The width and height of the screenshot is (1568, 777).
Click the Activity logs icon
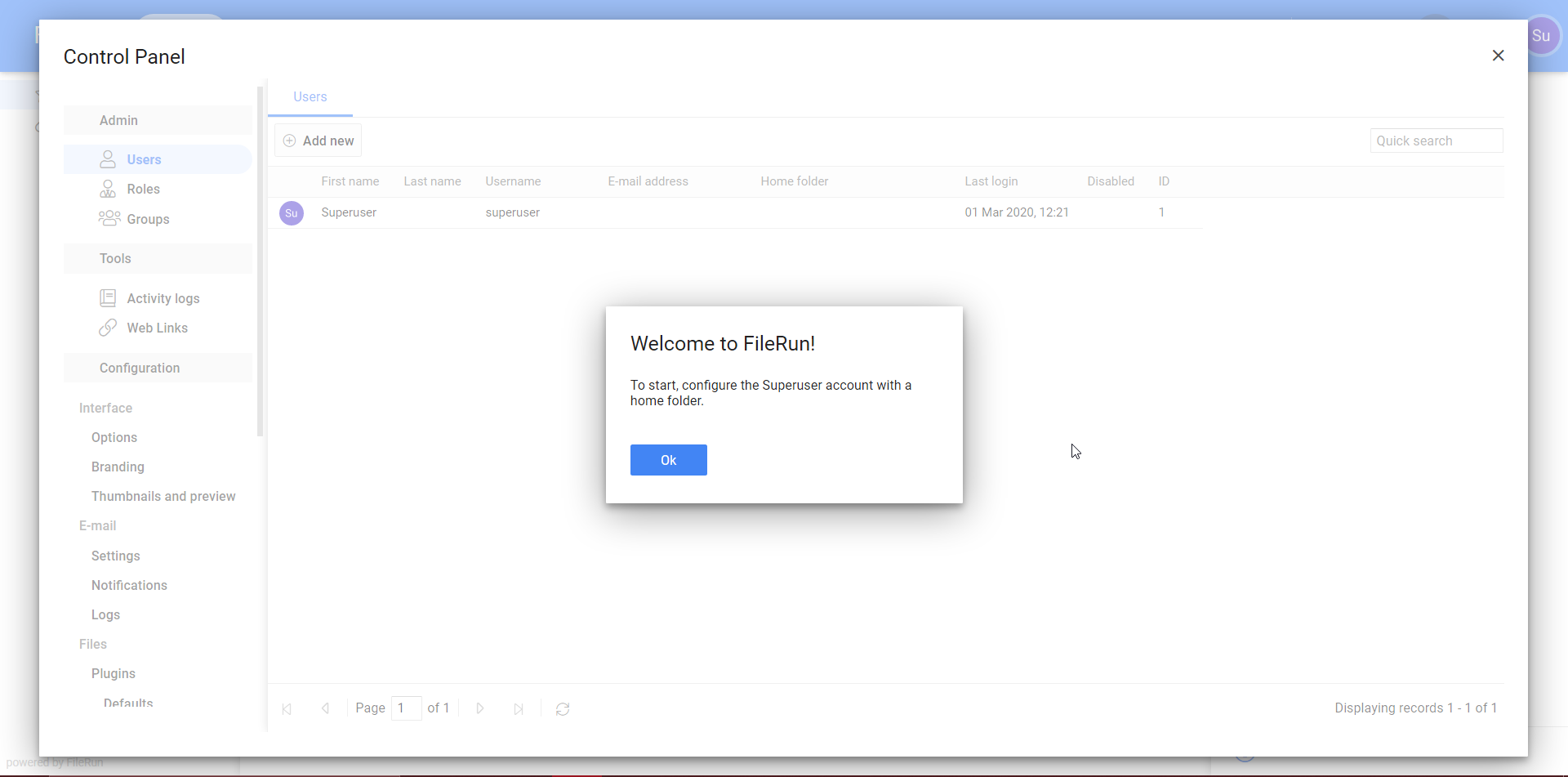point(108,298)
